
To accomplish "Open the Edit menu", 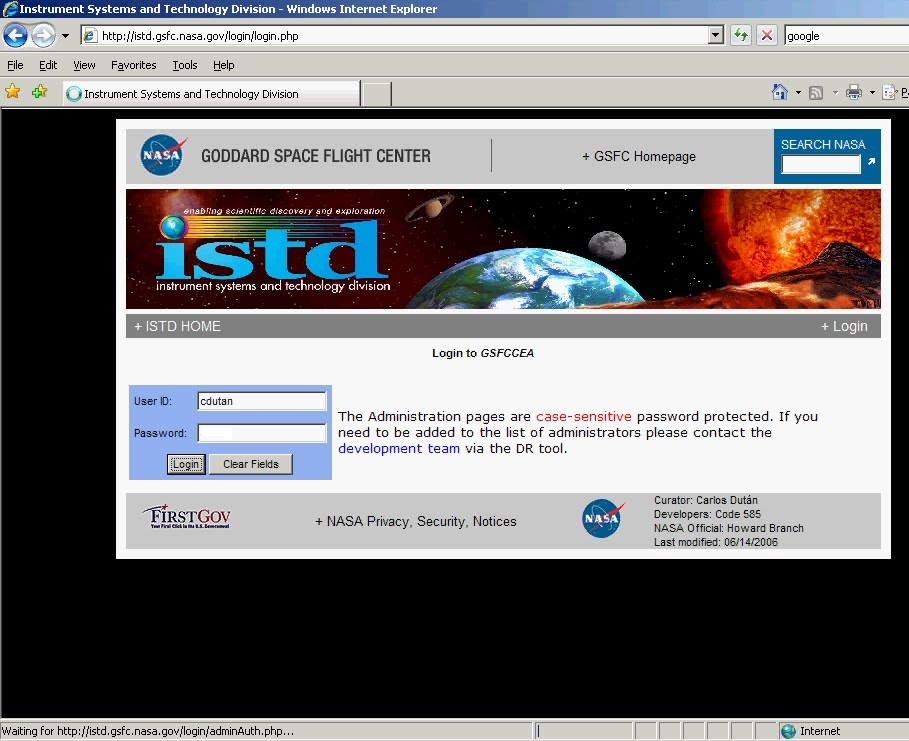I will pos(48,65).
